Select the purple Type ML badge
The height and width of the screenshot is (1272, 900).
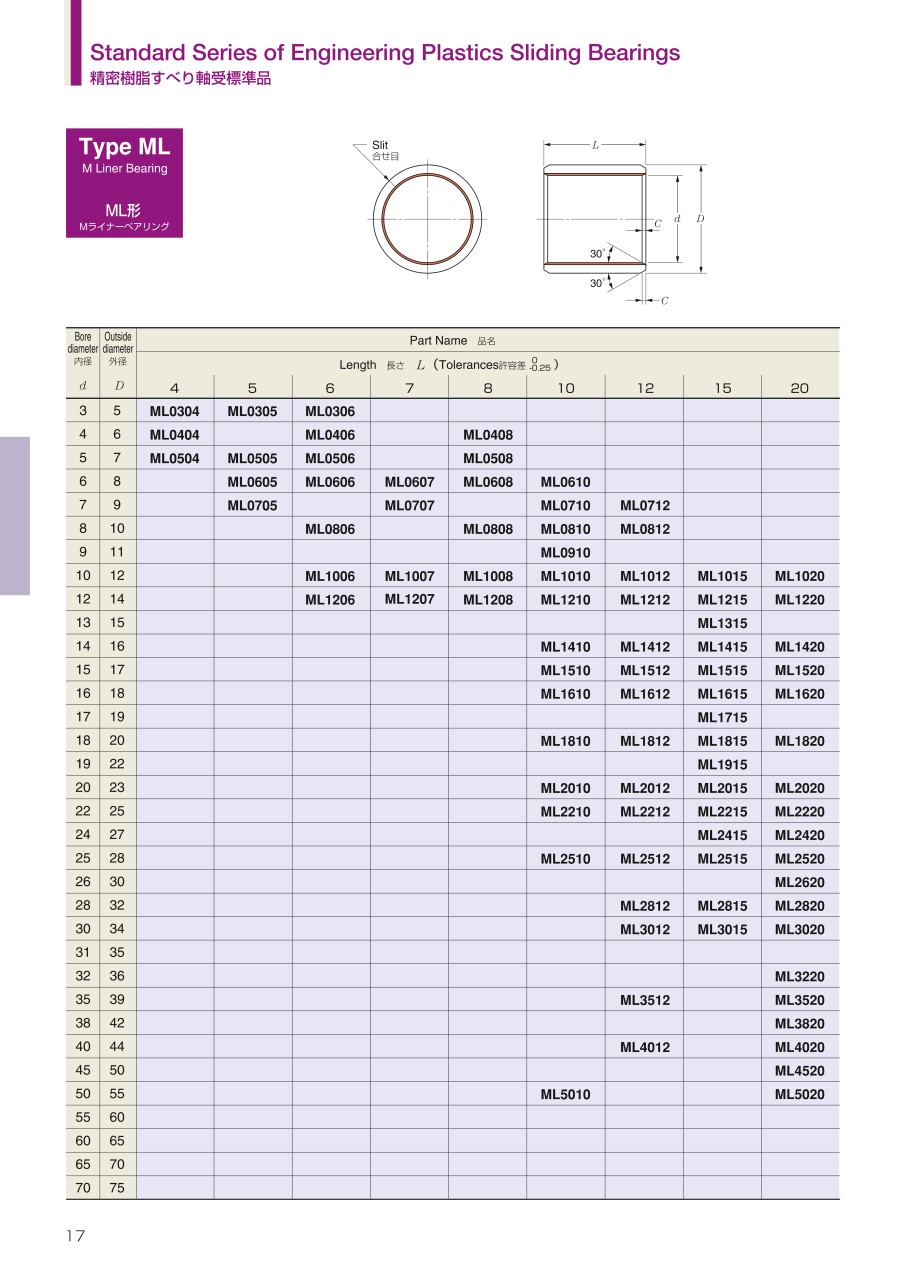pos(125,183)
